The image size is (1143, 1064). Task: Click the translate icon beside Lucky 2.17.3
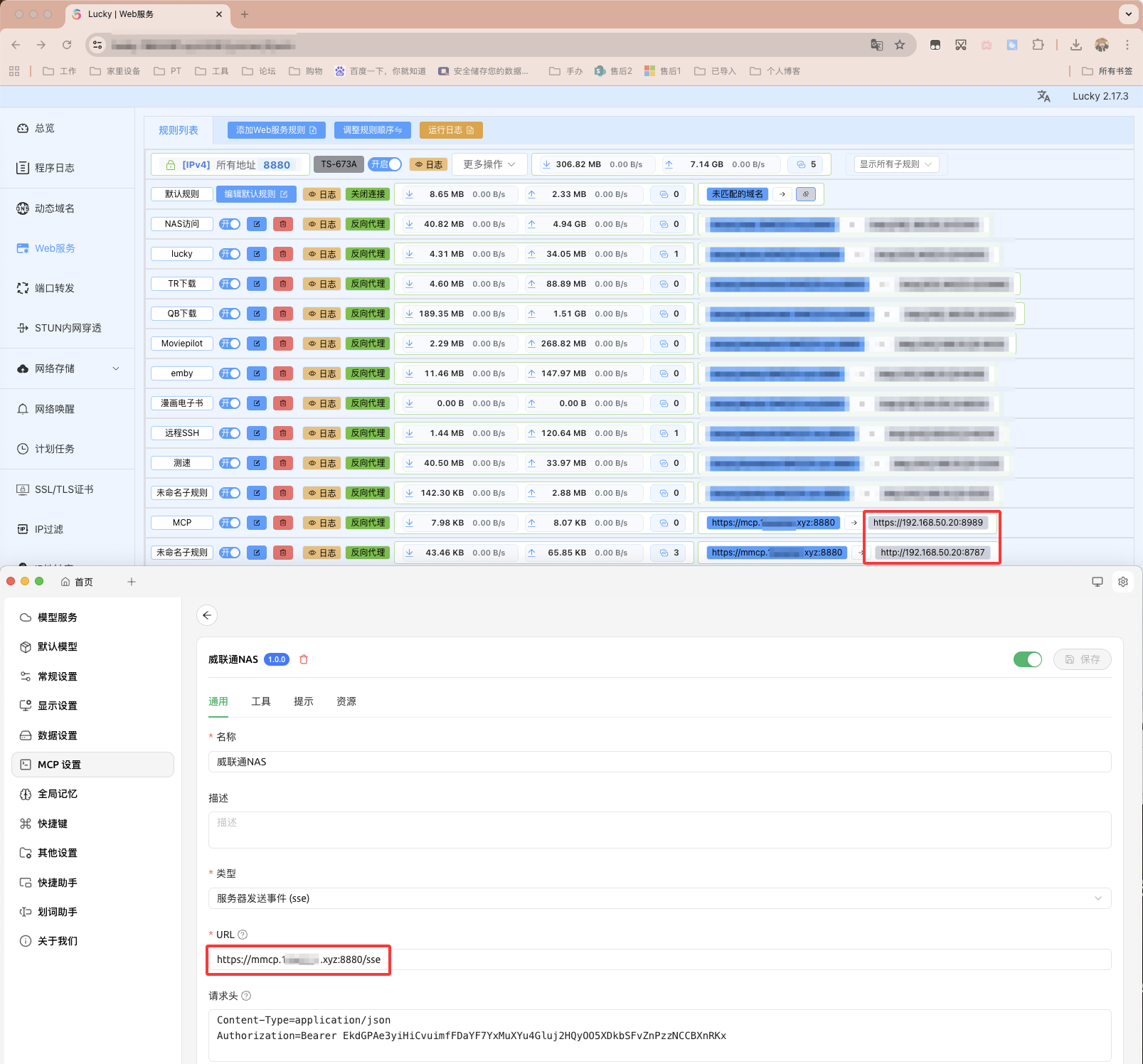point(1043,96)
